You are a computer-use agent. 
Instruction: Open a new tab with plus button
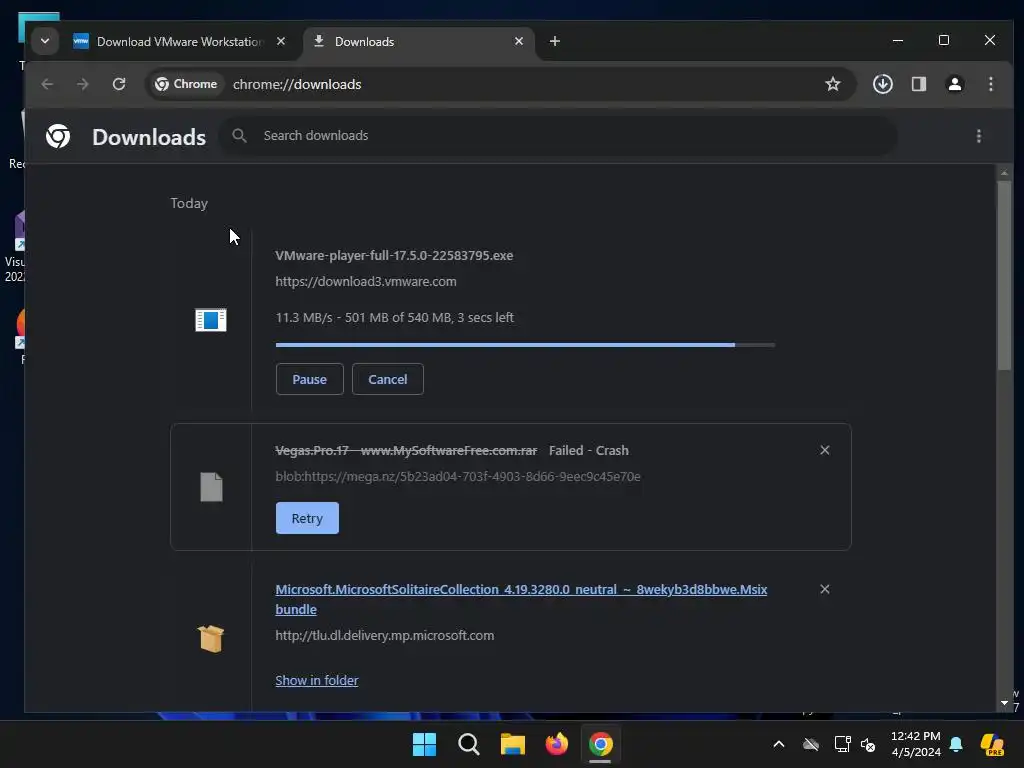click(554, 41)
